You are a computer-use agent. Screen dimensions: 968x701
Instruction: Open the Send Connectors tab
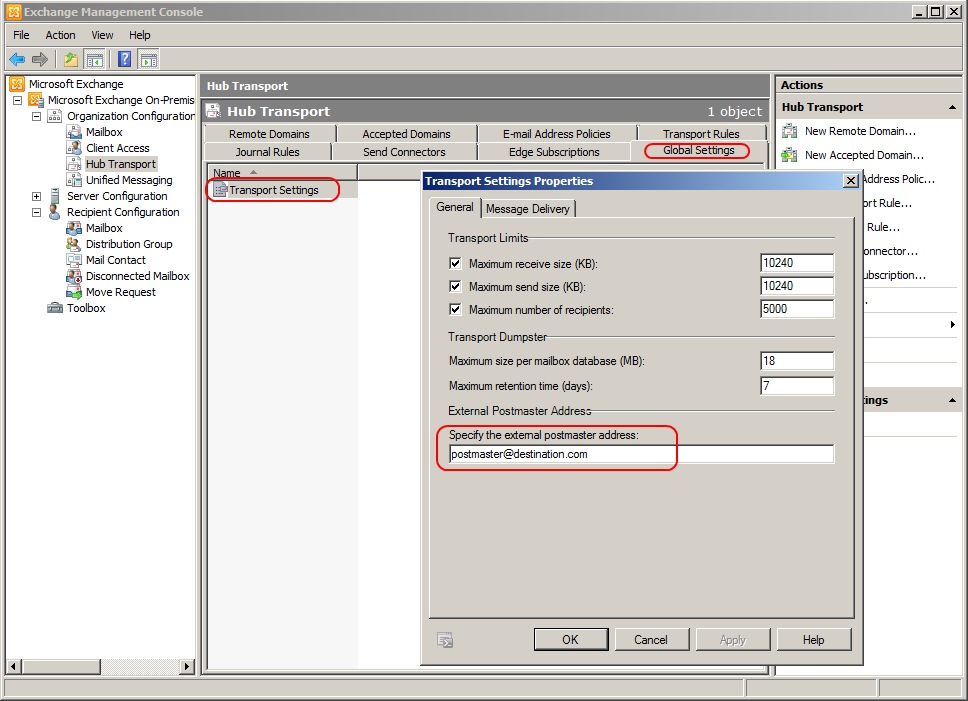(x=404, y=152)
